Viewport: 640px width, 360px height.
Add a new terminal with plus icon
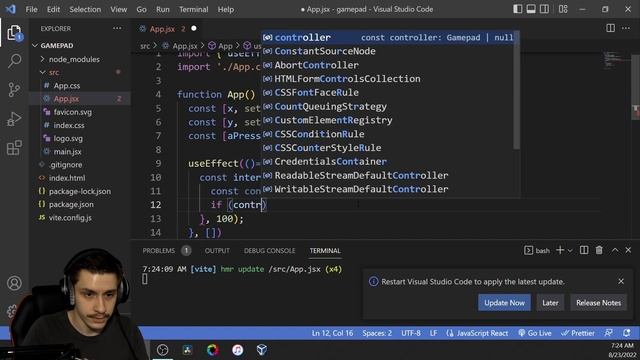pos(560,250)
